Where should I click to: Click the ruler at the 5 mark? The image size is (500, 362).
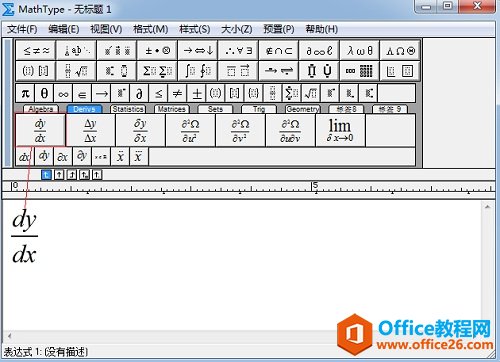[315, 187]
